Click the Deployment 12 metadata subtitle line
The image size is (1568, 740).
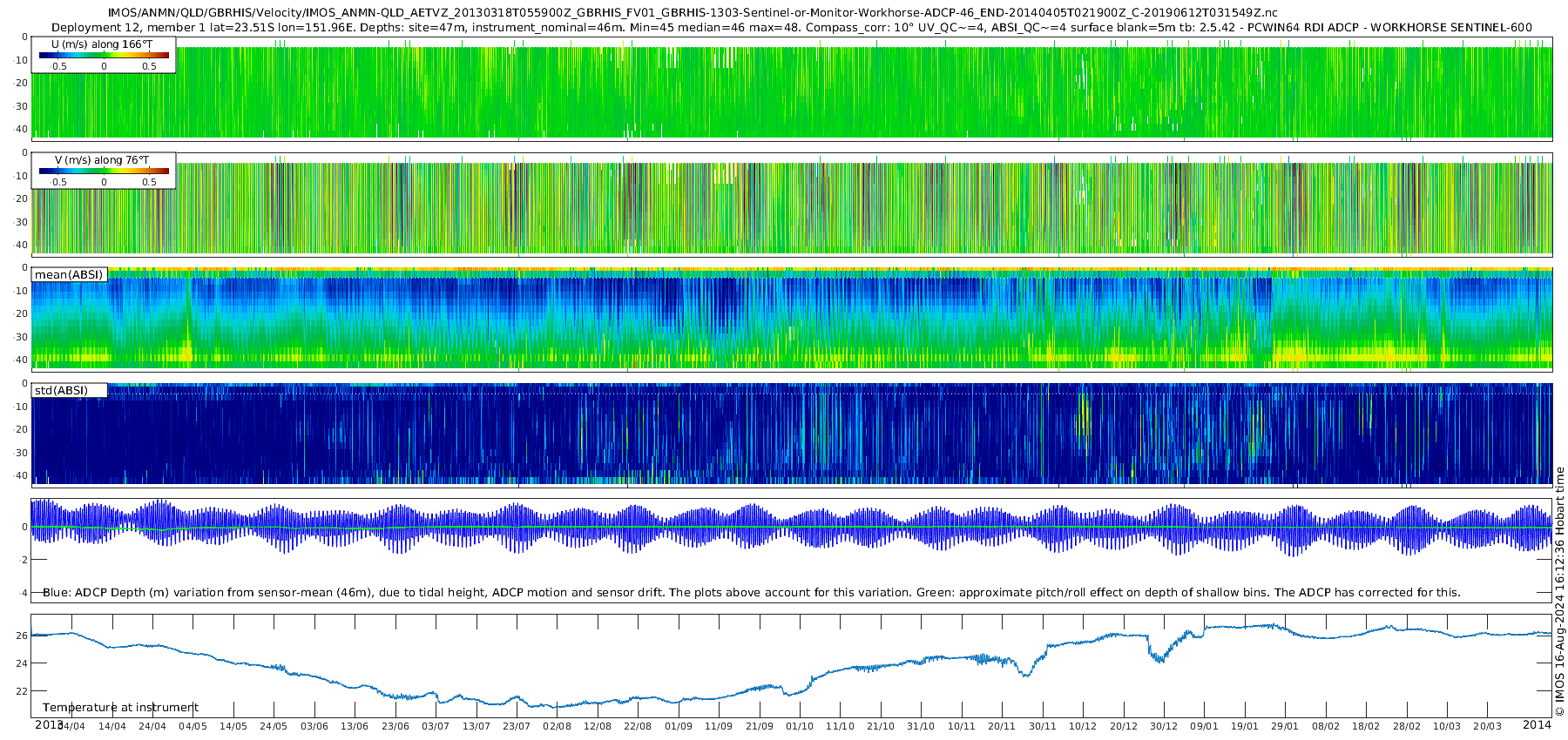pos(791,27)
